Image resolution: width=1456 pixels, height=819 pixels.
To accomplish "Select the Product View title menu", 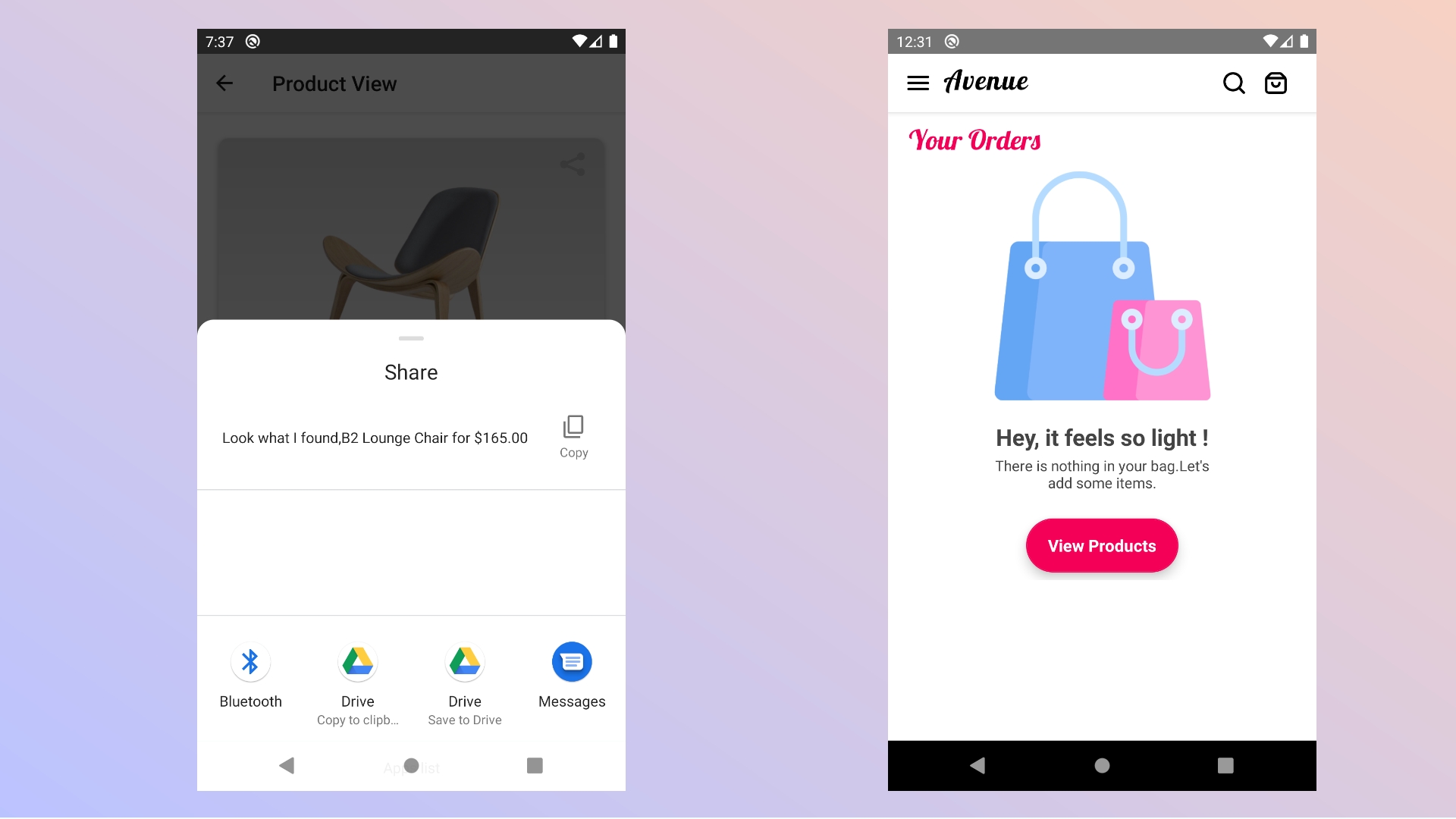I will [335, 83].
